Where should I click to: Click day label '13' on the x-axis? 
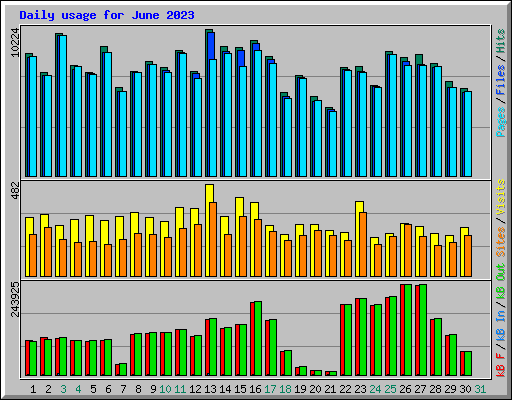210,389
